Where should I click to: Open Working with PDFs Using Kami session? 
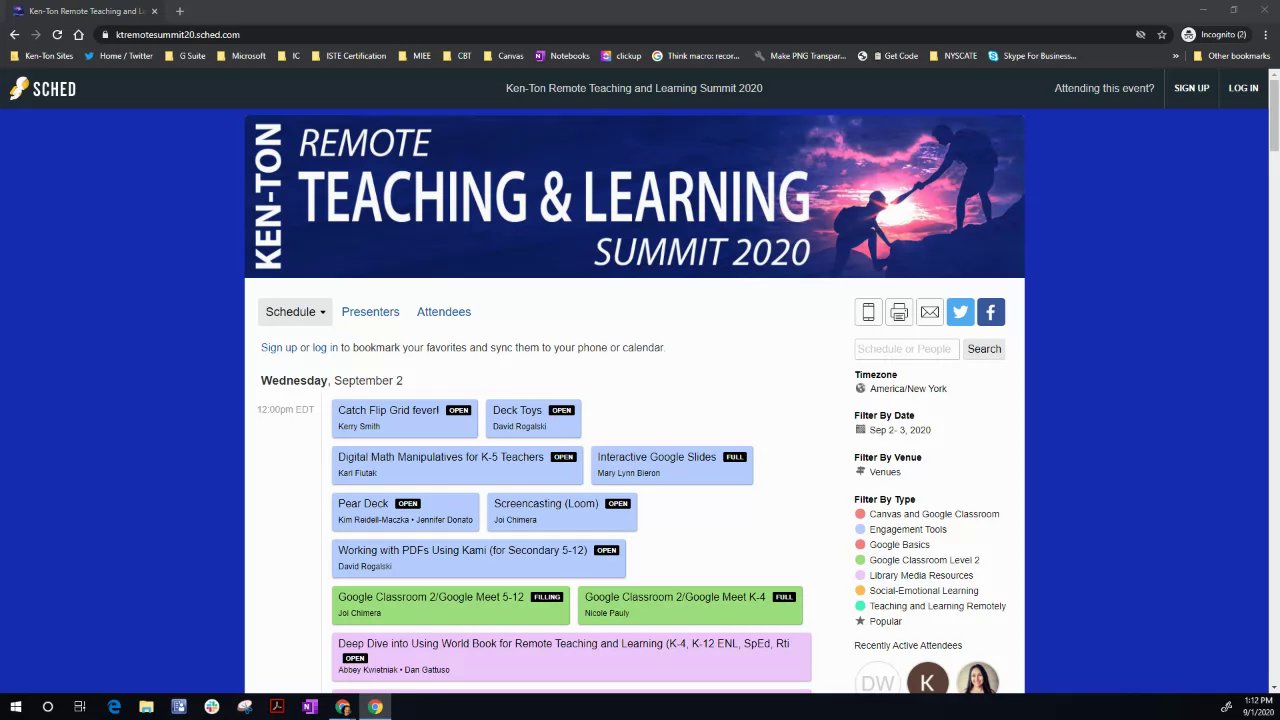479,558
